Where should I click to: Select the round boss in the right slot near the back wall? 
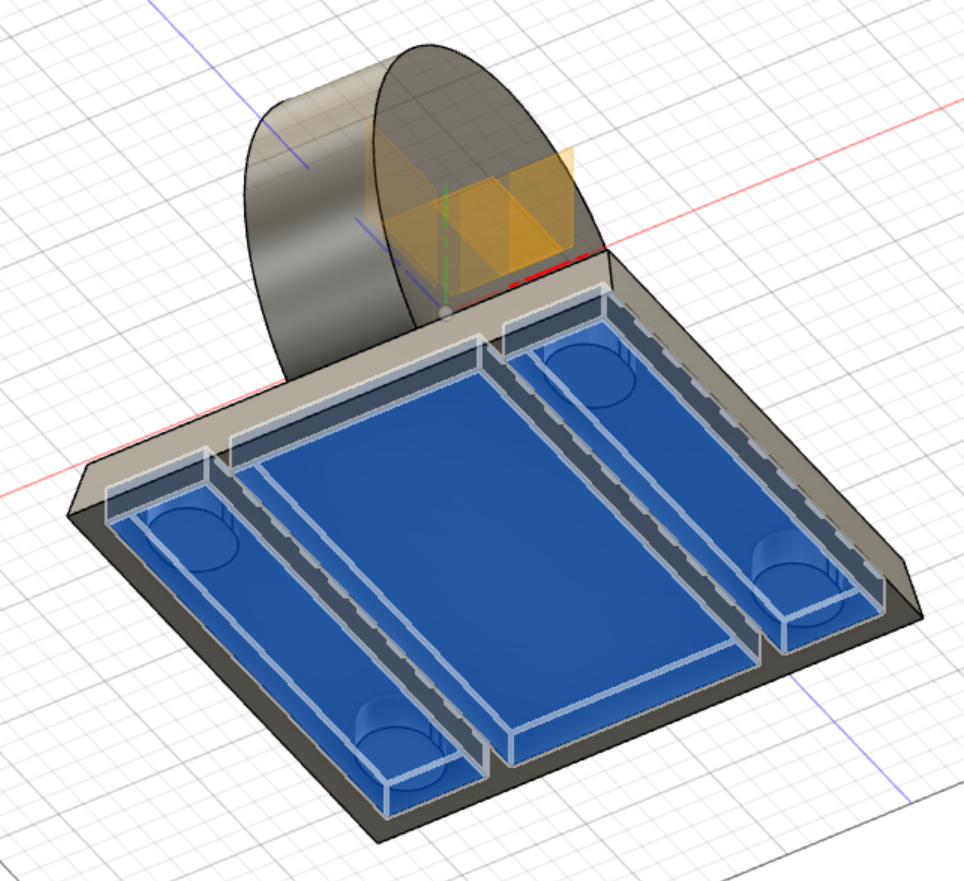589,375
